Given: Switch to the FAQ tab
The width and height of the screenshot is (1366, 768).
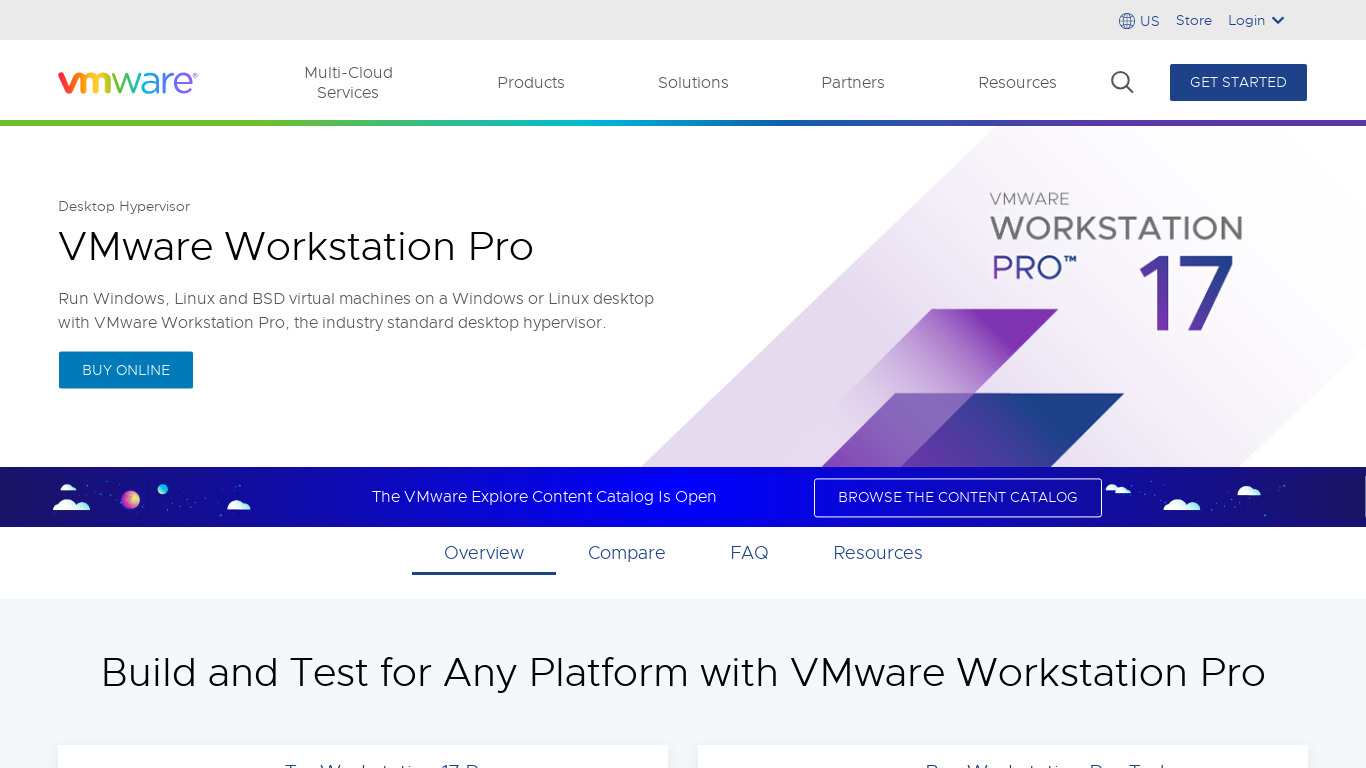Looking at the screenshot, I should point(749,553).
